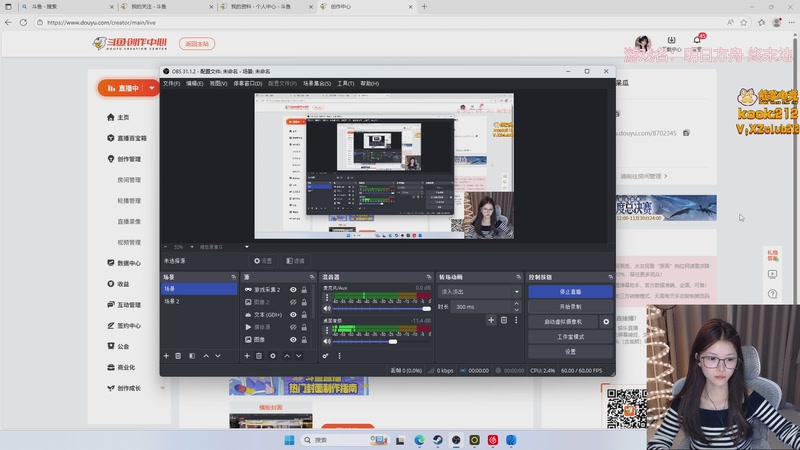Open desktop audio channel options dots

(x=327, y=330)
